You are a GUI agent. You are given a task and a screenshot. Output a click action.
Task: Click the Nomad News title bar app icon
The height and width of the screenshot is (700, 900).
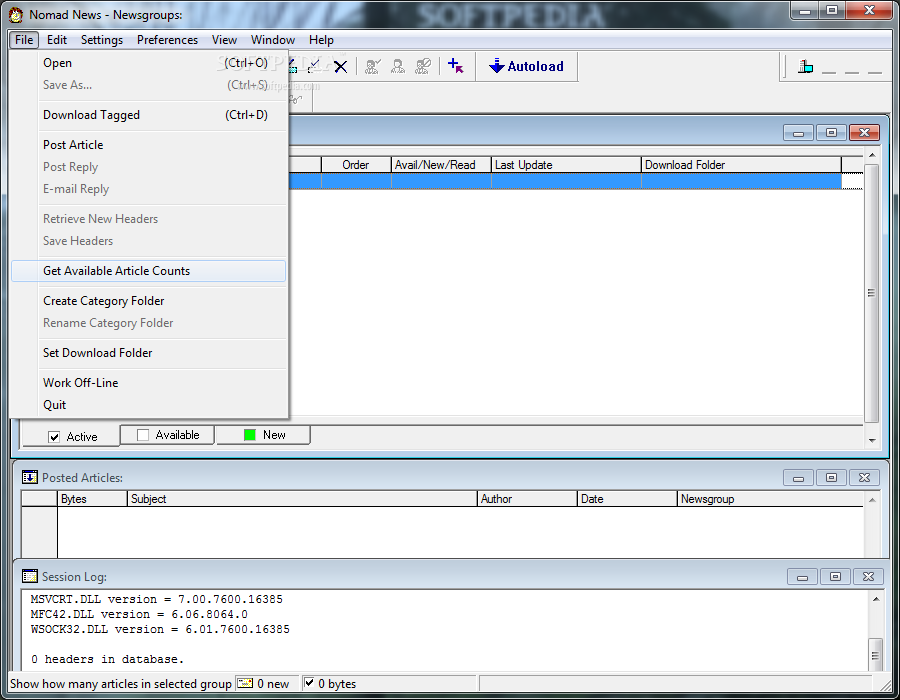point(16,15)
